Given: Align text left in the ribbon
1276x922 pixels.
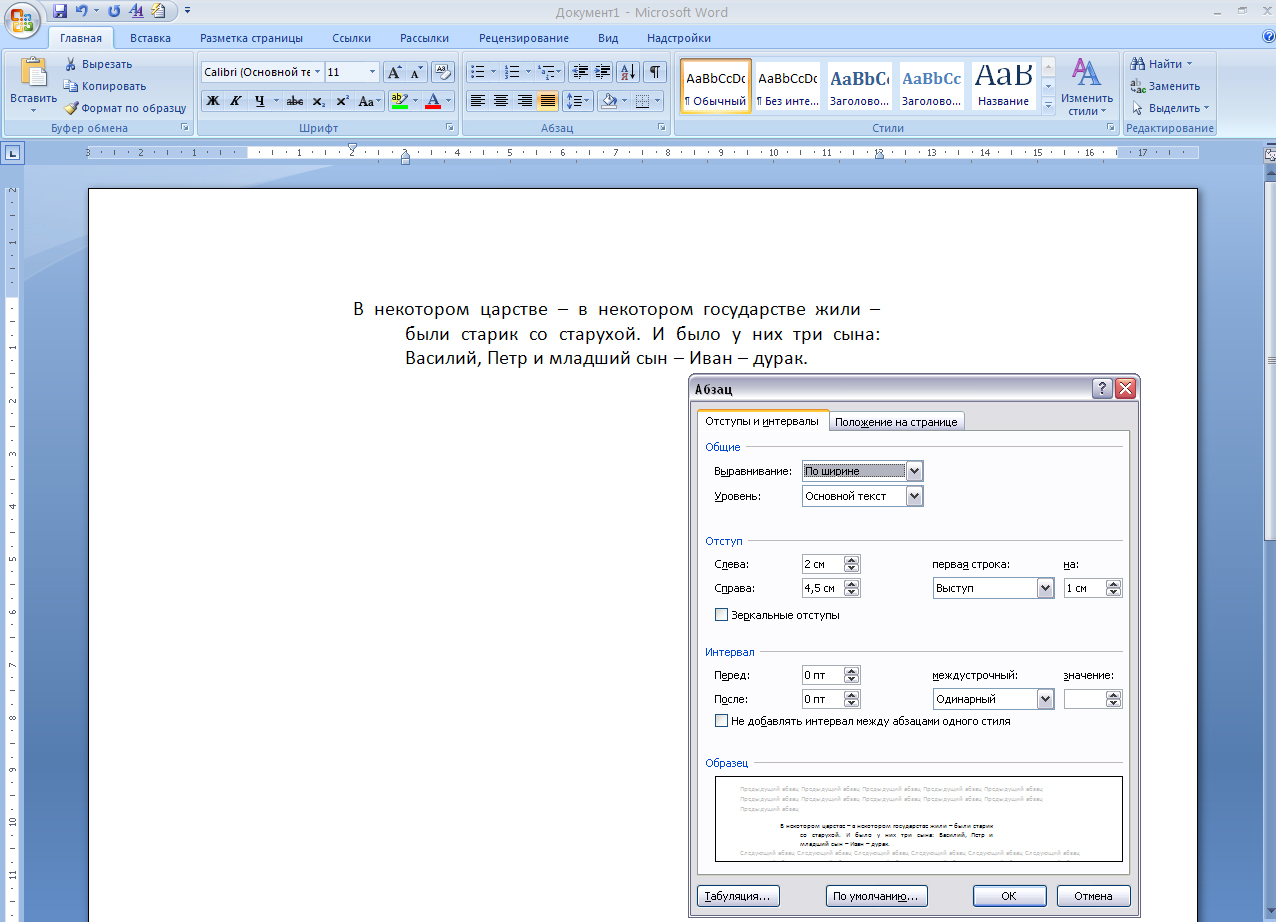Looking at the screenshot, I should 477,101.
